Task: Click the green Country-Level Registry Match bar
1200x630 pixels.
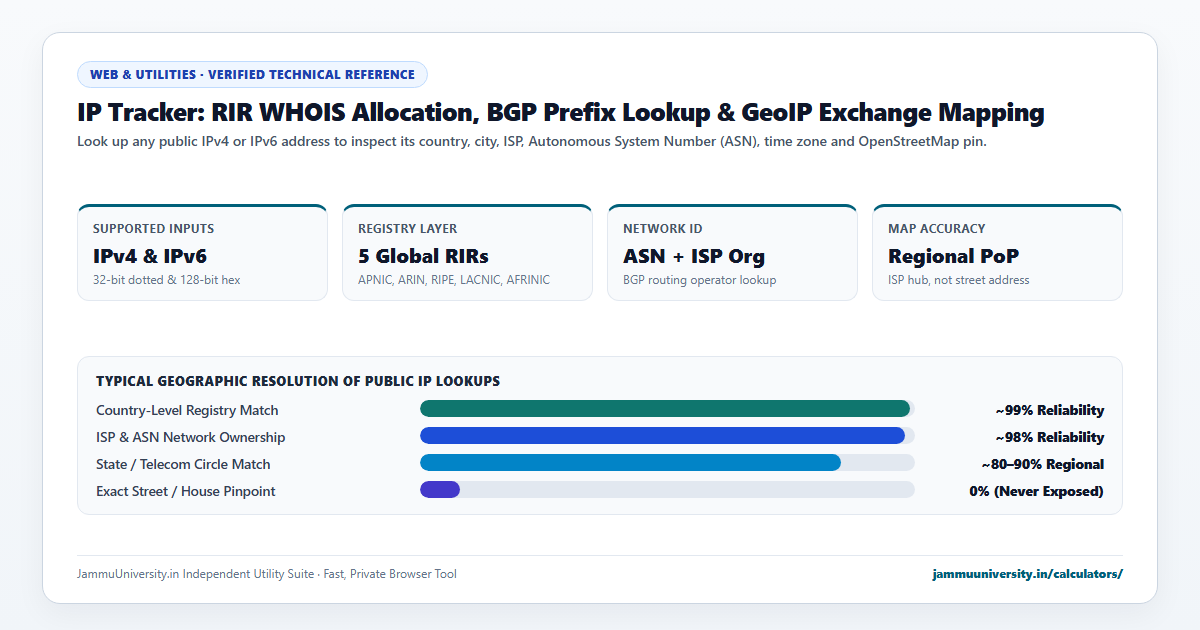Action: [665, 408]
